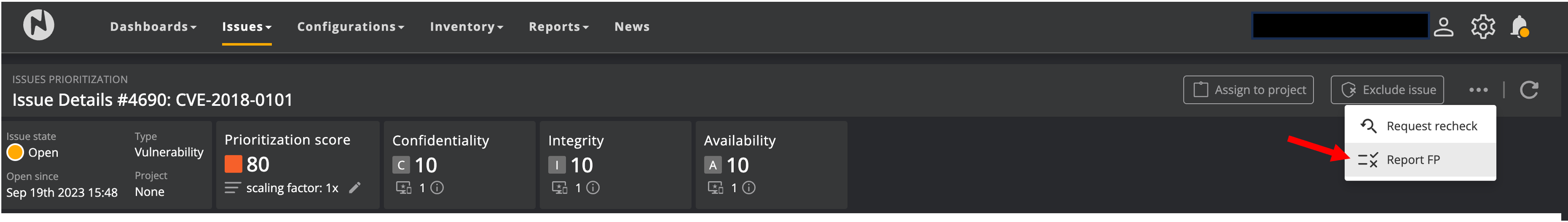This screenshot has width=1568, height=222.
Task: Expand the Configurations dropdown menu
Action: tap(350, 27)
